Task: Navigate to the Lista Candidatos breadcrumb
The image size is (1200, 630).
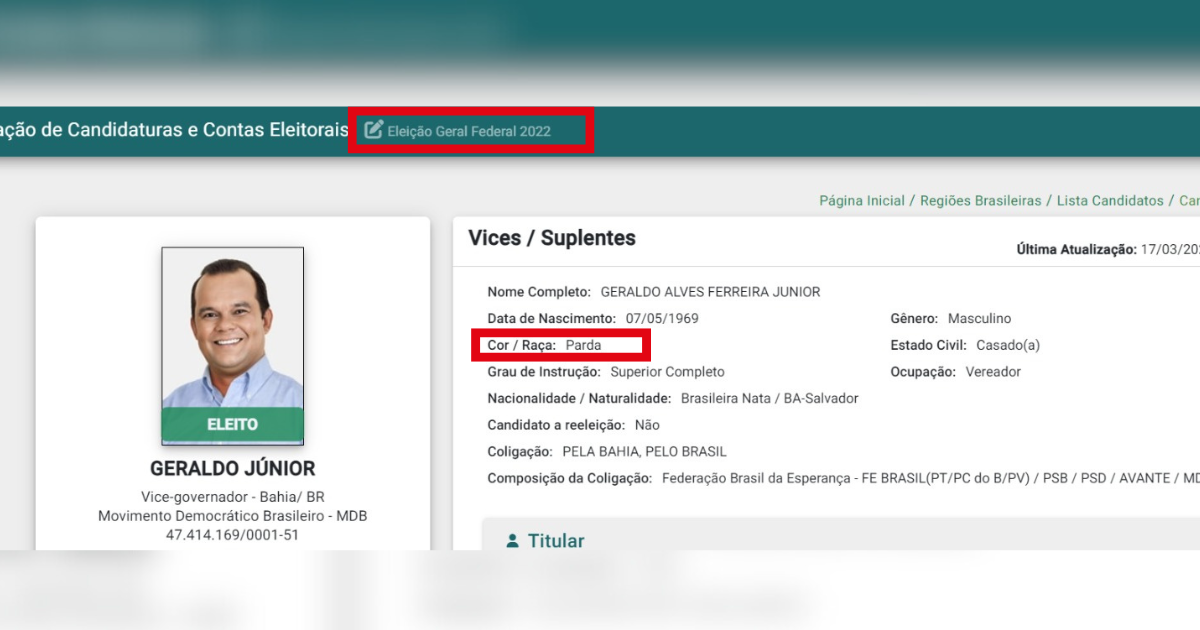Action: 1110,201
